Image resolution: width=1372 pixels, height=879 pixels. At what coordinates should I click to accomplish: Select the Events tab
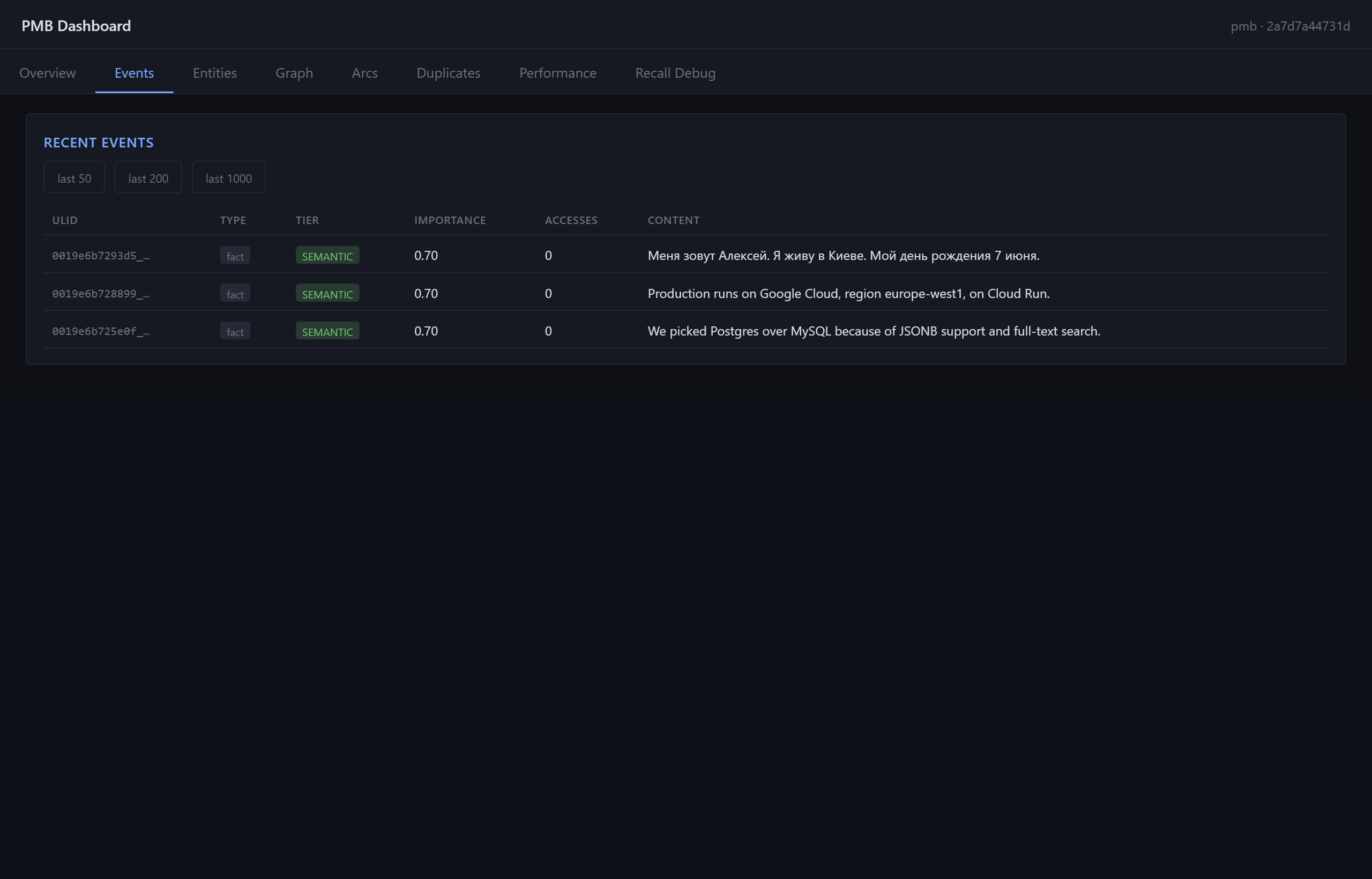coord(134,73)
